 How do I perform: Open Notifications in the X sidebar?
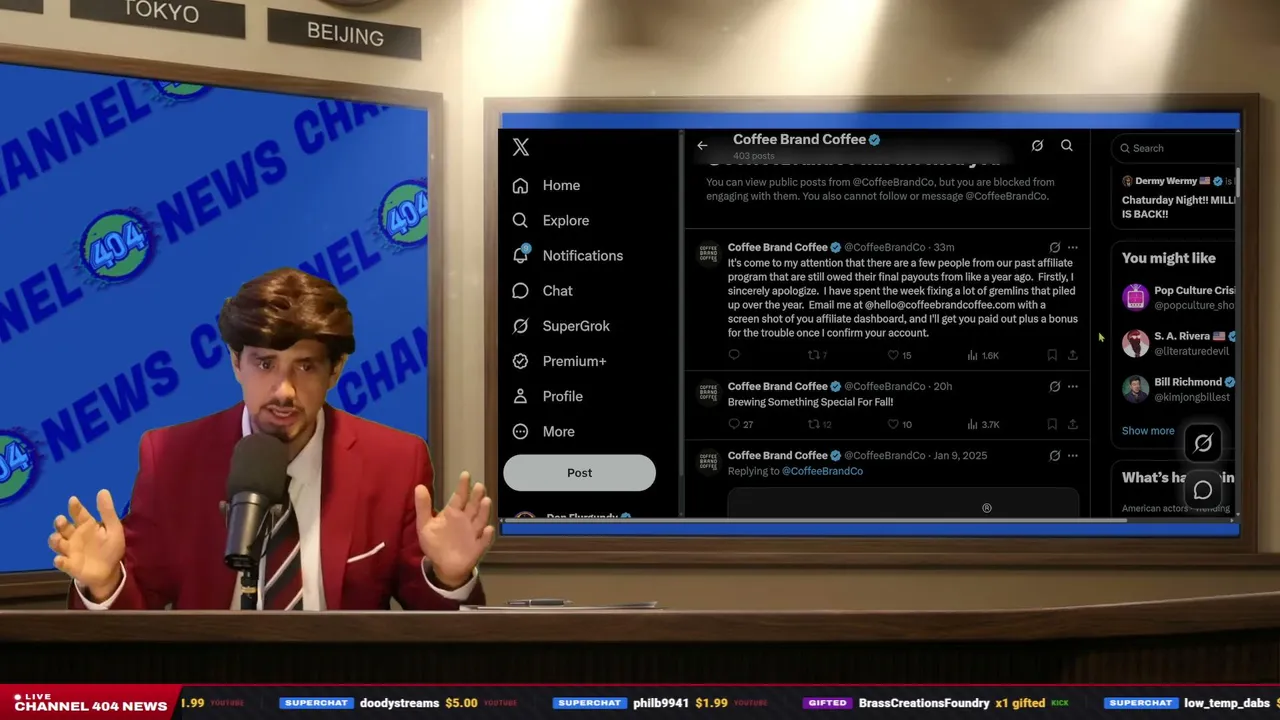[567, 255]
